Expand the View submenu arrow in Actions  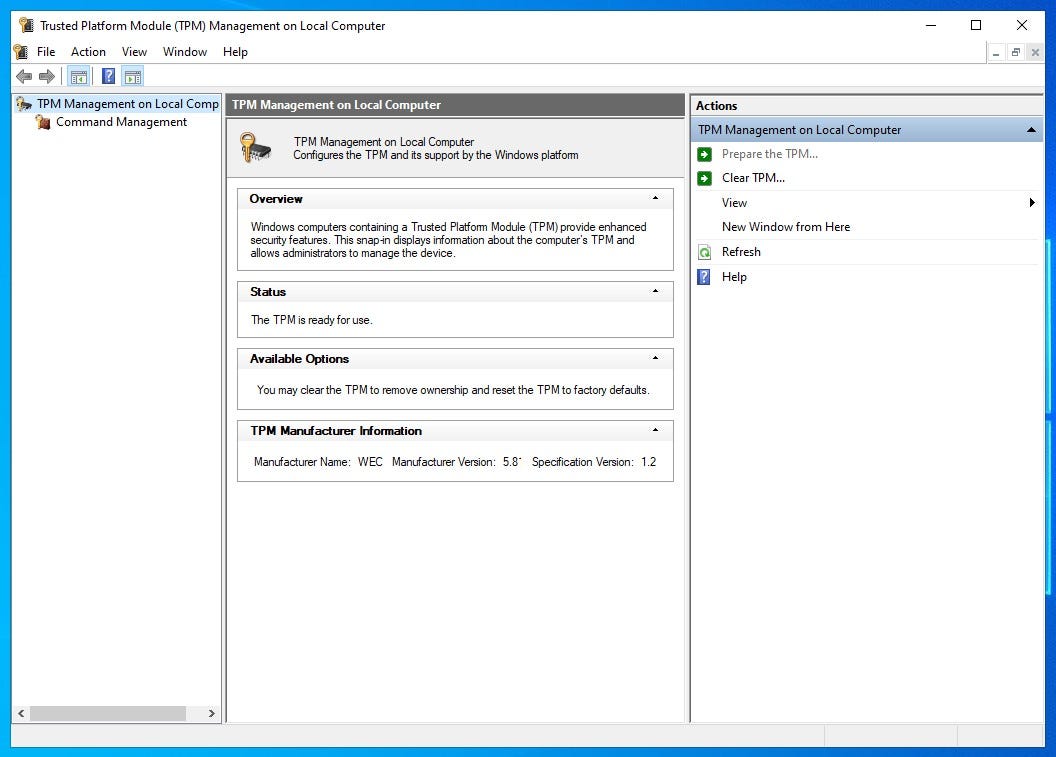point(1032,203)
